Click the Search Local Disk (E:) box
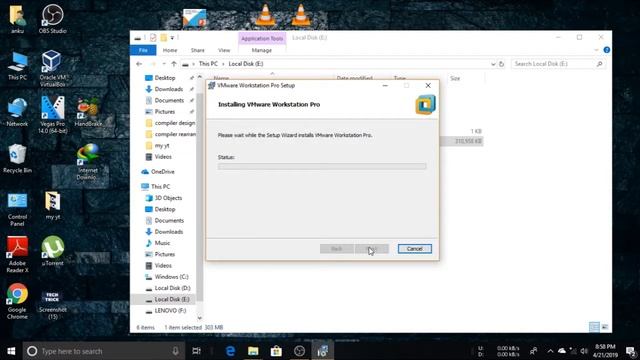This screenshot has height=360, width=640. tap(558, 64)
